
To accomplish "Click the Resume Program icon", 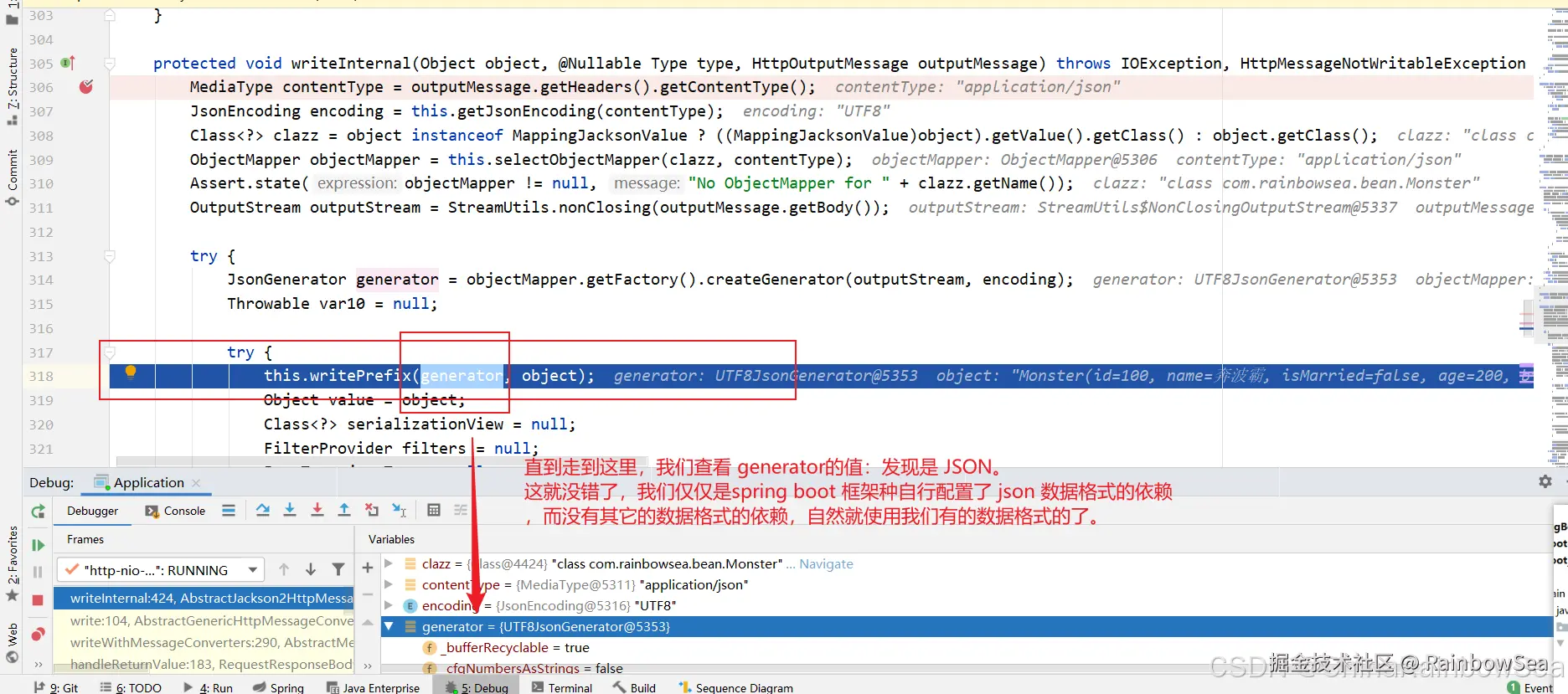I will (x=38, y=545).
